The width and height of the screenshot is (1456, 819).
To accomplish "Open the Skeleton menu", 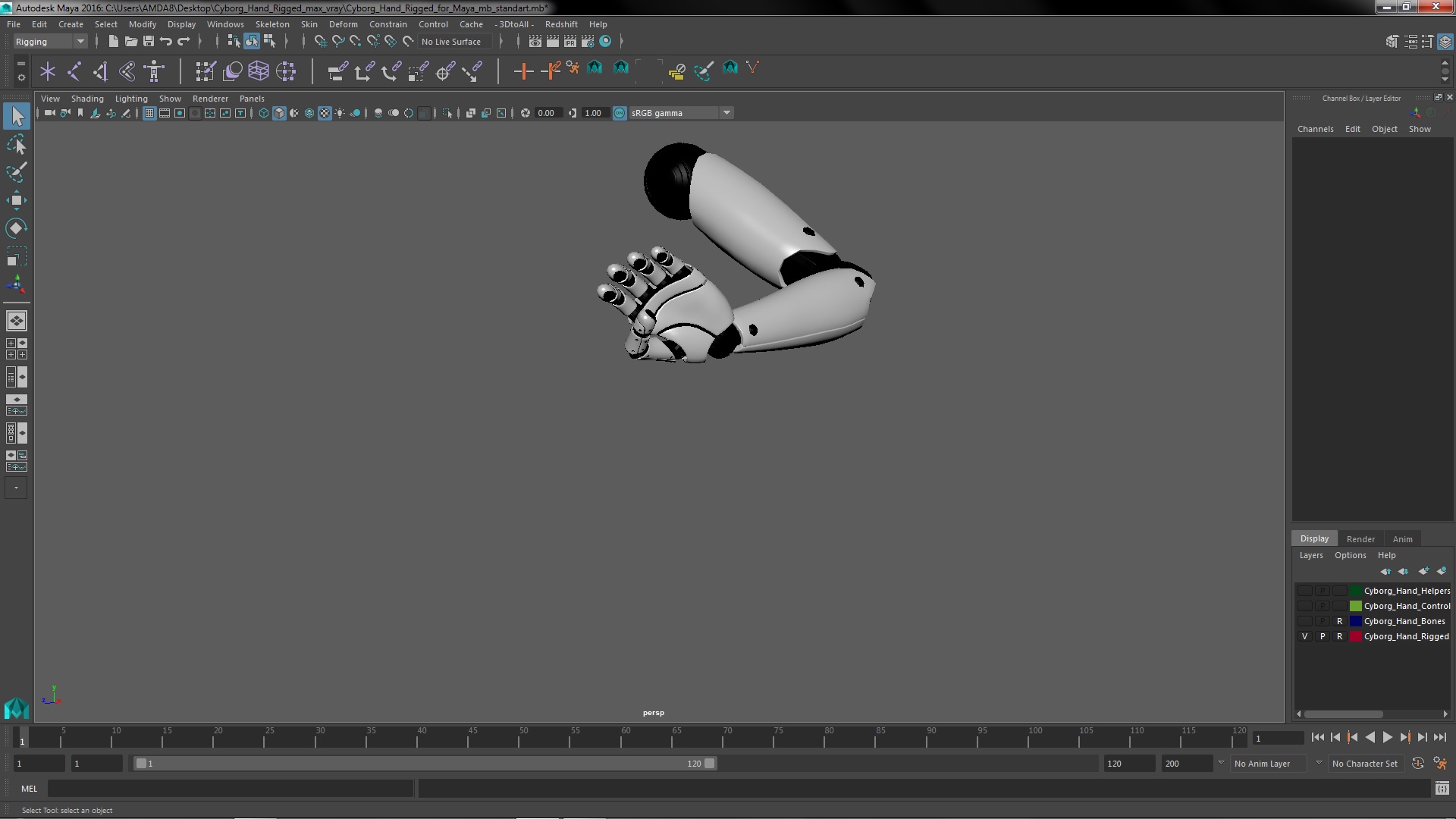I will click(x=271, y=24).
